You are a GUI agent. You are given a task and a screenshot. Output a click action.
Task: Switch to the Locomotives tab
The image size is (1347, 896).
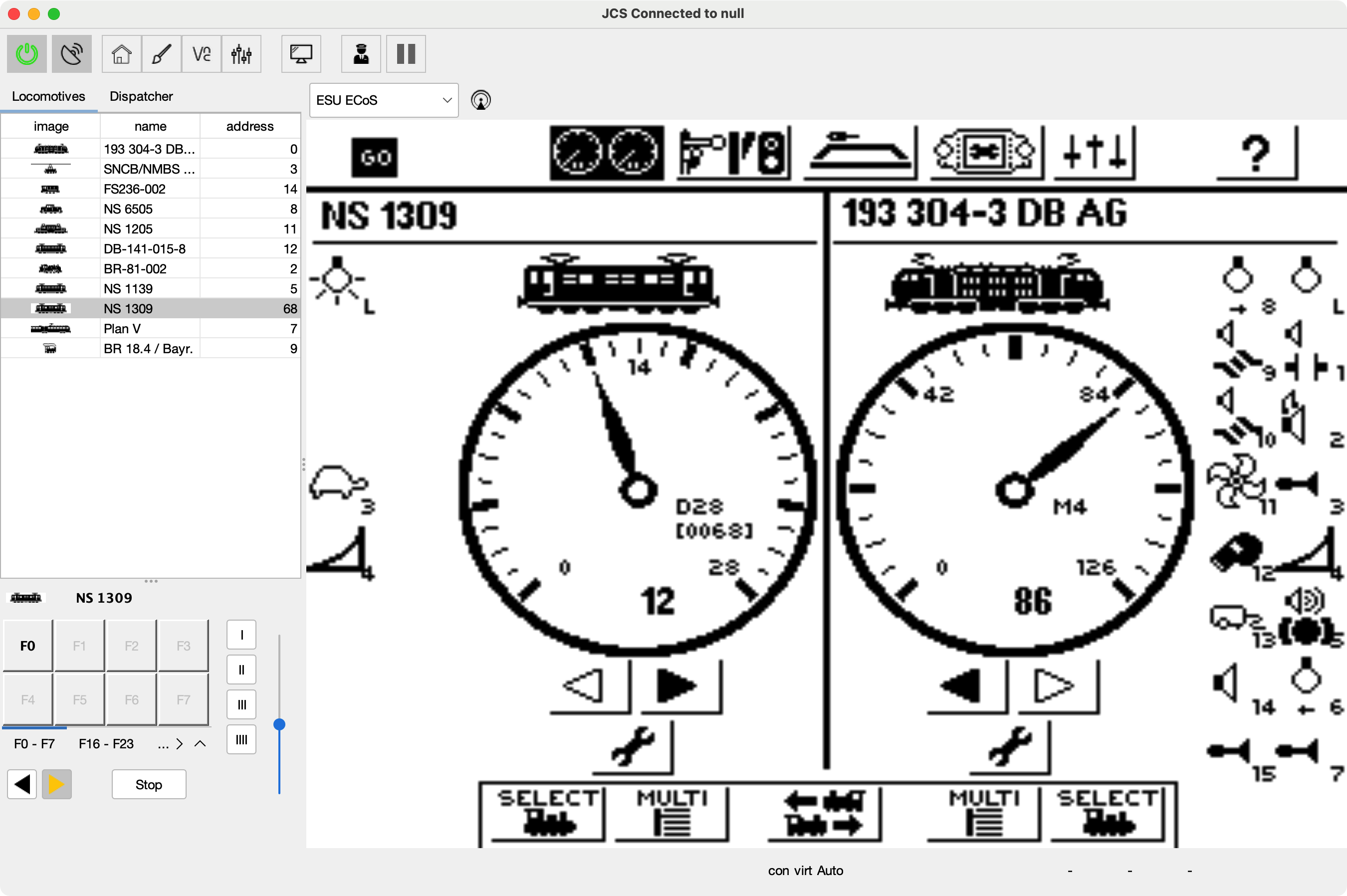coord(48,96)
